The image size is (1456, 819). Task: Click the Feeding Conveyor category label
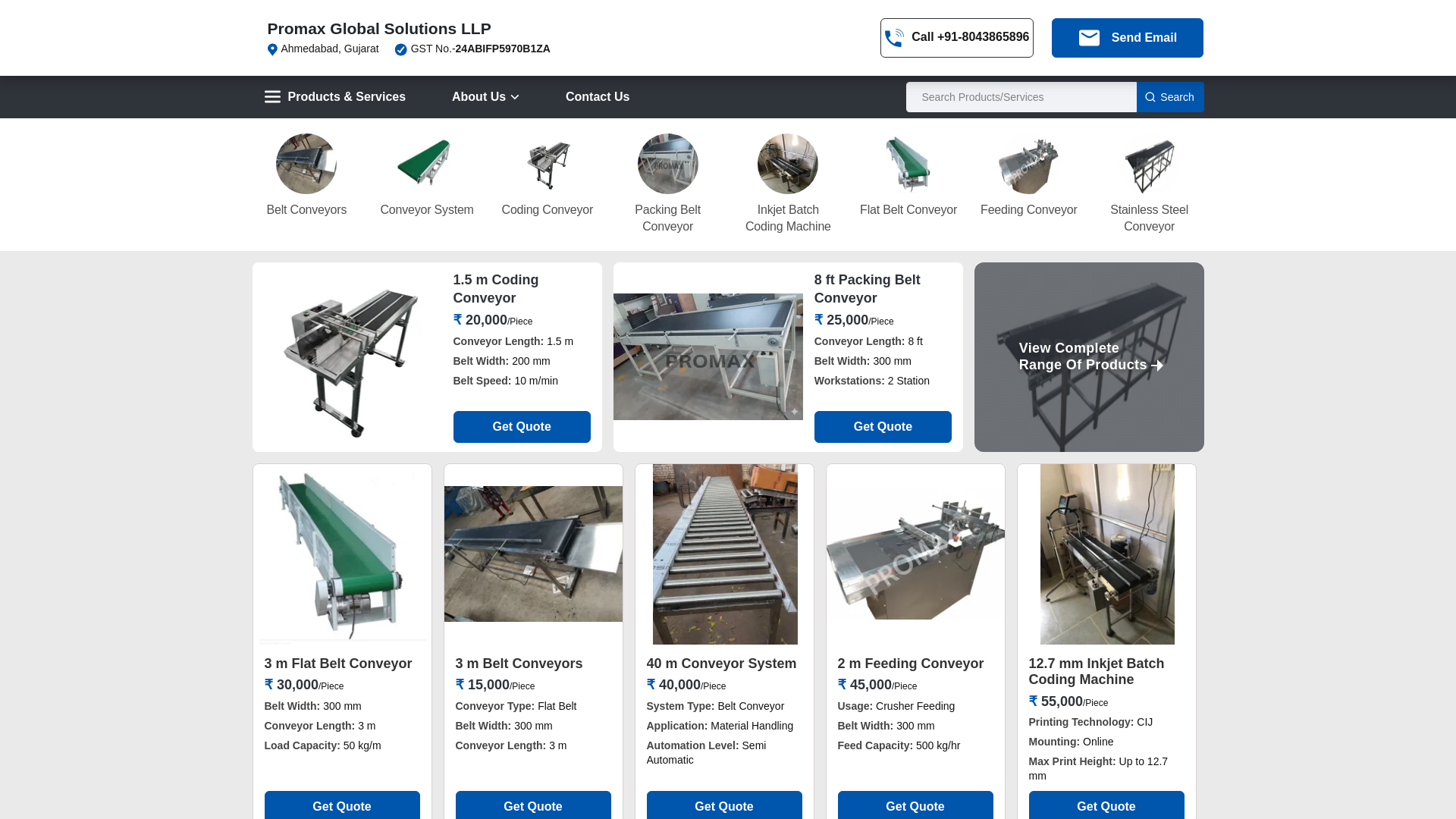click(1029, 210)
